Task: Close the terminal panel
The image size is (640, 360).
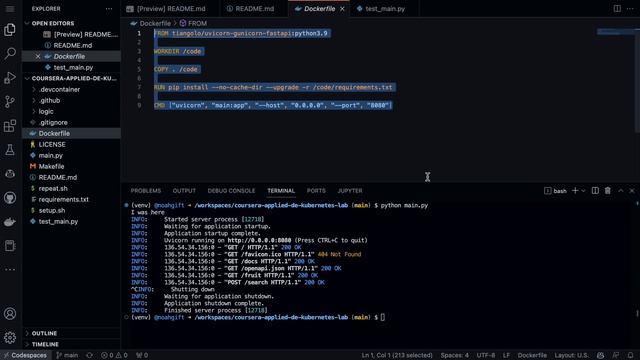Action: (632, 191)
